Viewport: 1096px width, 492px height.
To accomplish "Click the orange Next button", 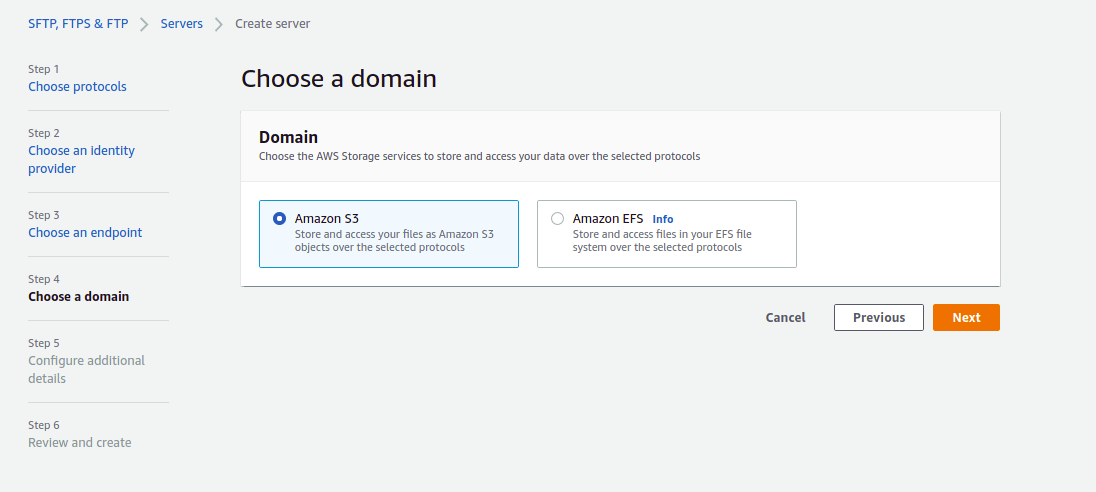I will (966, 317).
